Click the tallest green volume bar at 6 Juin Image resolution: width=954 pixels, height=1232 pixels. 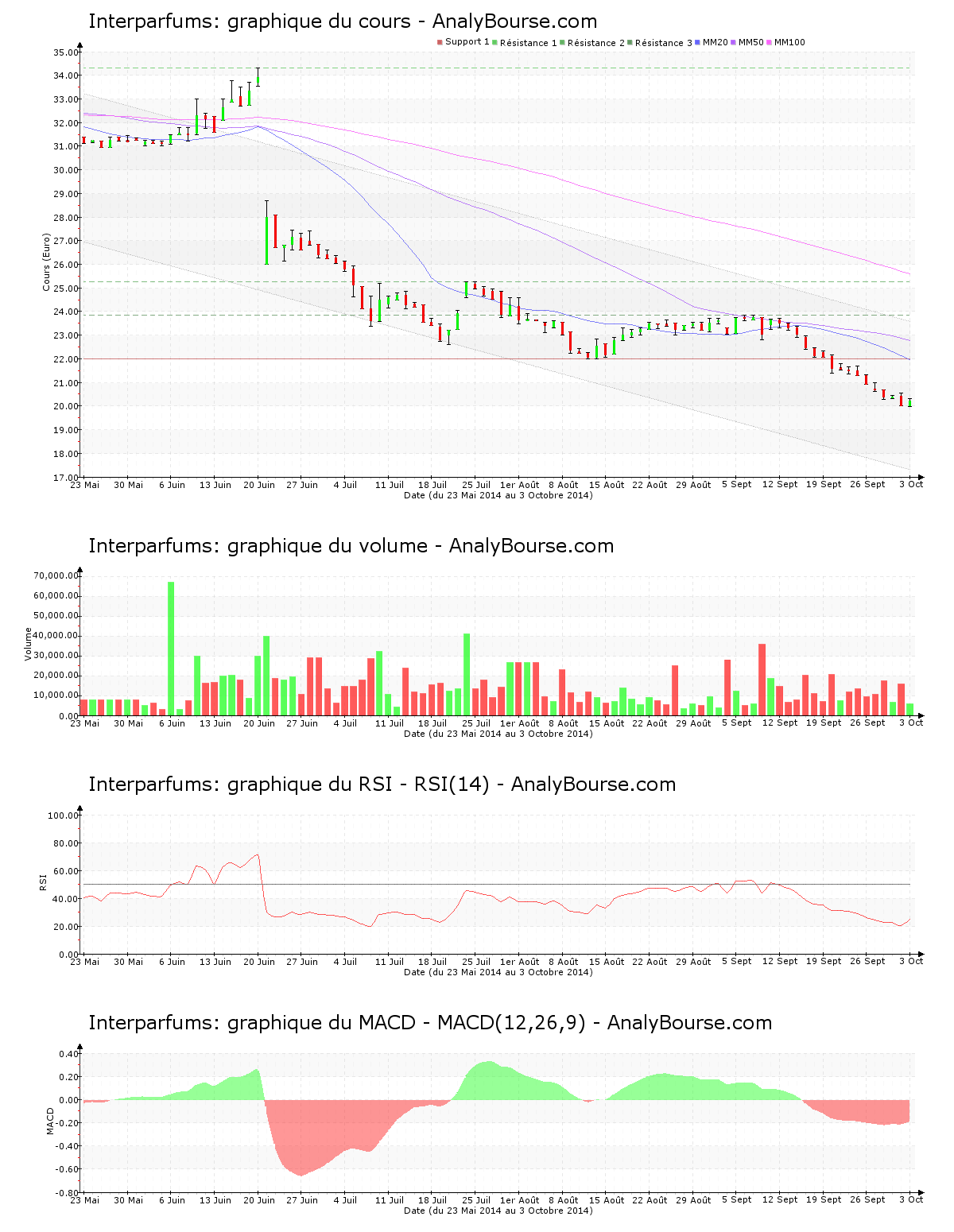tap(171, 649)
